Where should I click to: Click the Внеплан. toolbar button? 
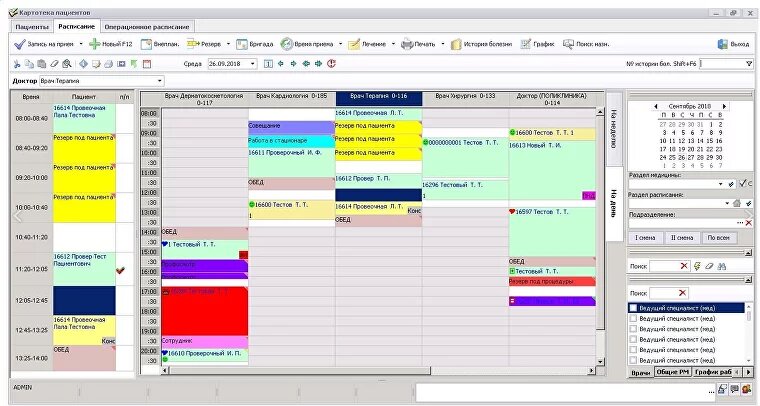click(x=160, y=44)
